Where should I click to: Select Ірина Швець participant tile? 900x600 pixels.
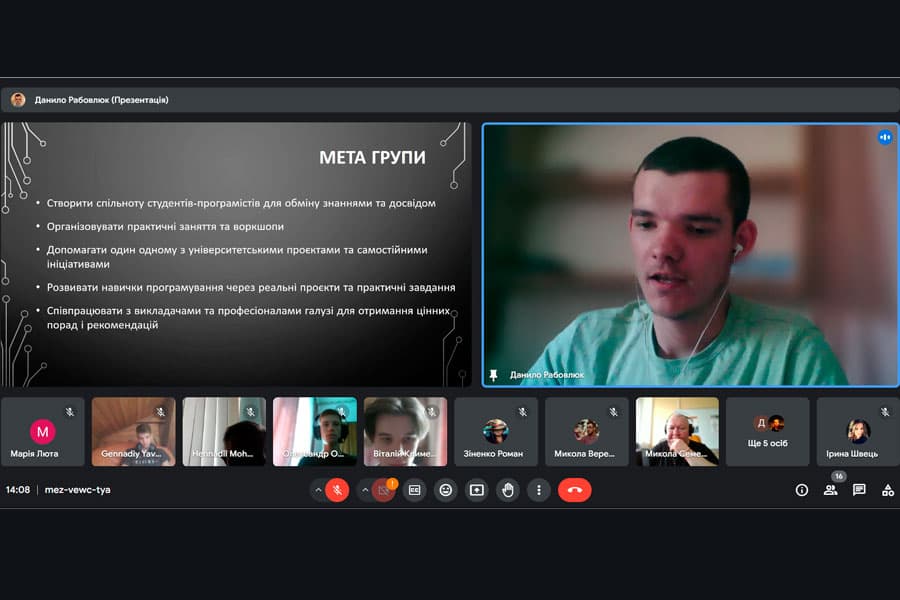[x=858, y=431]
